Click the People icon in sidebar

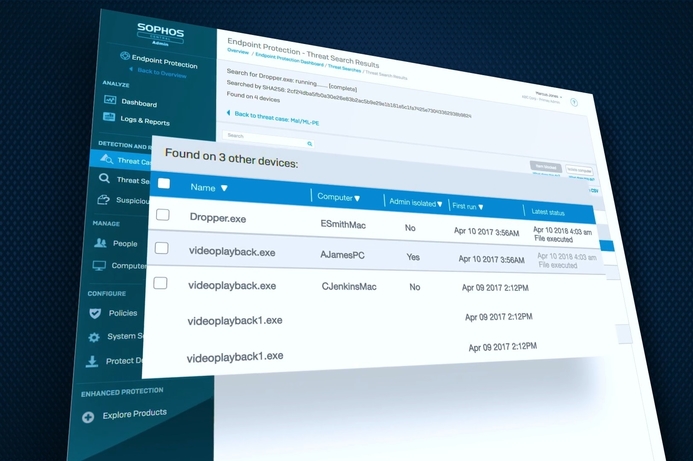point(100,243)
